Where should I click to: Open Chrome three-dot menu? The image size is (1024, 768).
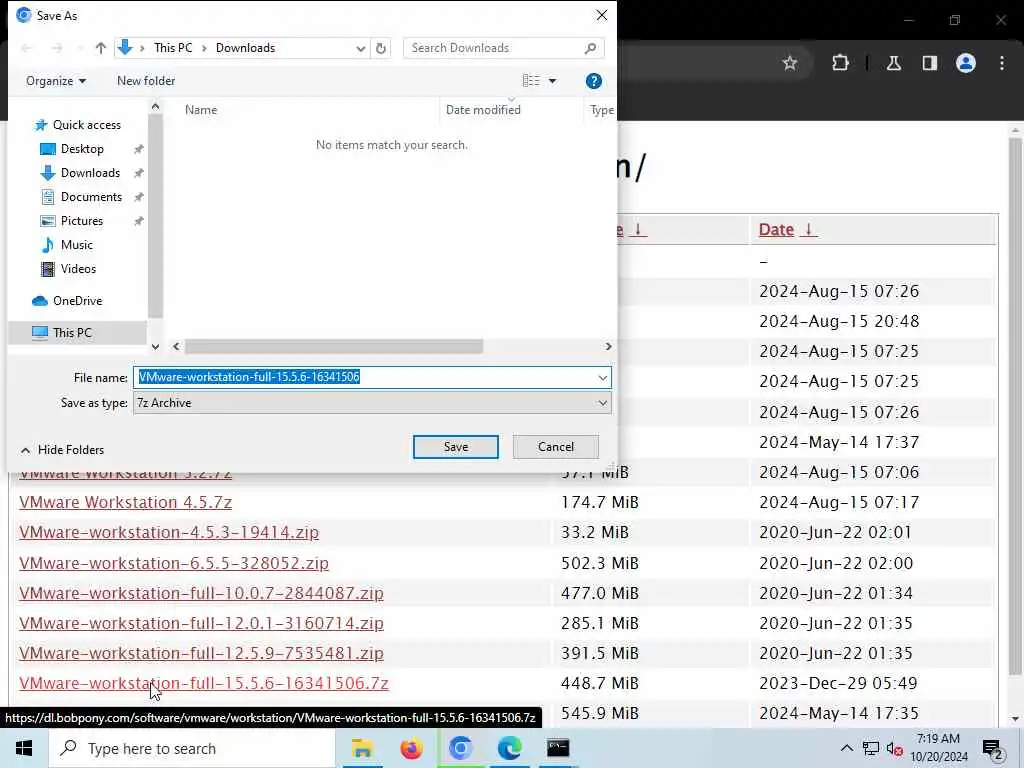[1002, 63]
